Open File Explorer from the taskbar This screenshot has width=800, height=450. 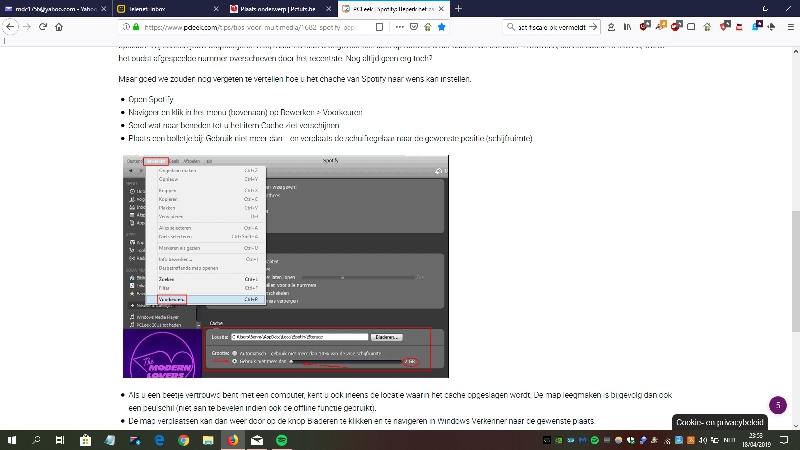pyautogui.click(x=208, y=440)
